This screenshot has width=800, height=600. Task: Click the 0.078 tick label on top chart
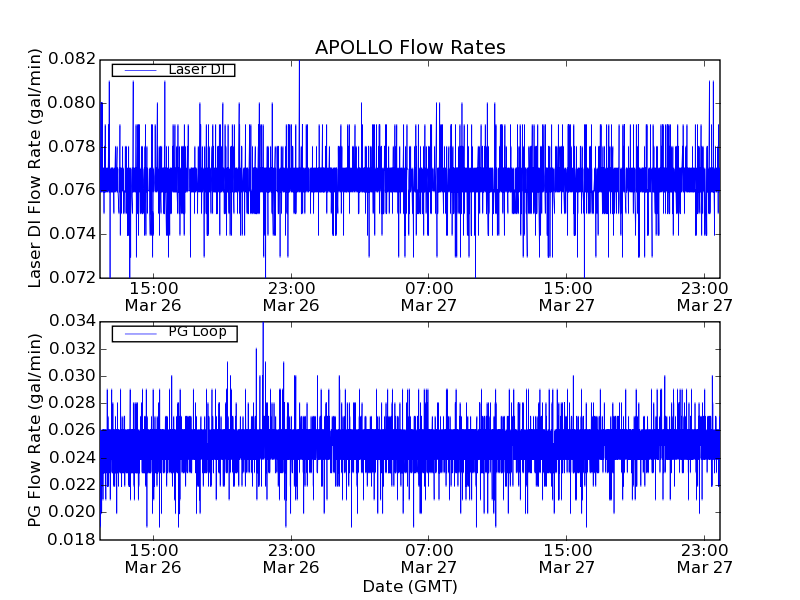(72, 147)
